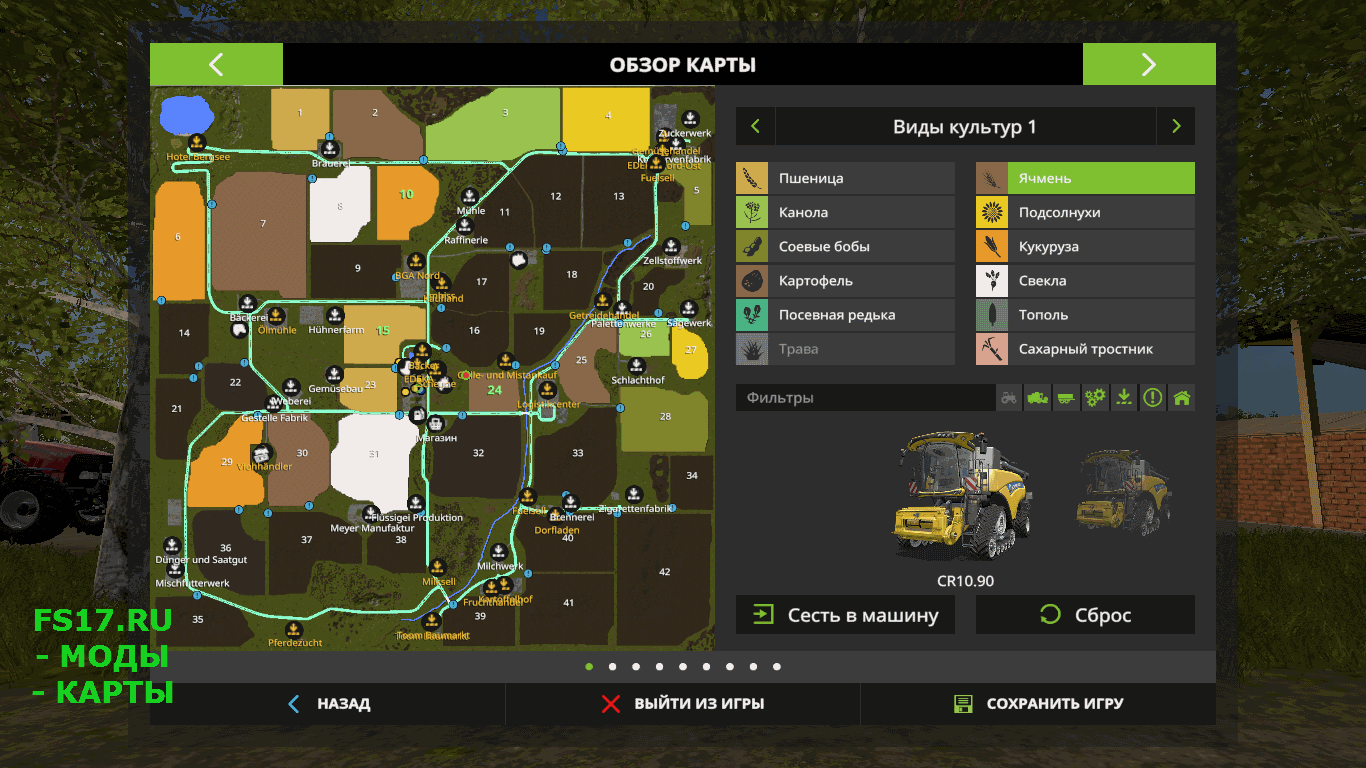Screen dimensions: 1366x768
Task: Select the Flüssigei Produktion map marker
Action: click(x=416, y=503)
